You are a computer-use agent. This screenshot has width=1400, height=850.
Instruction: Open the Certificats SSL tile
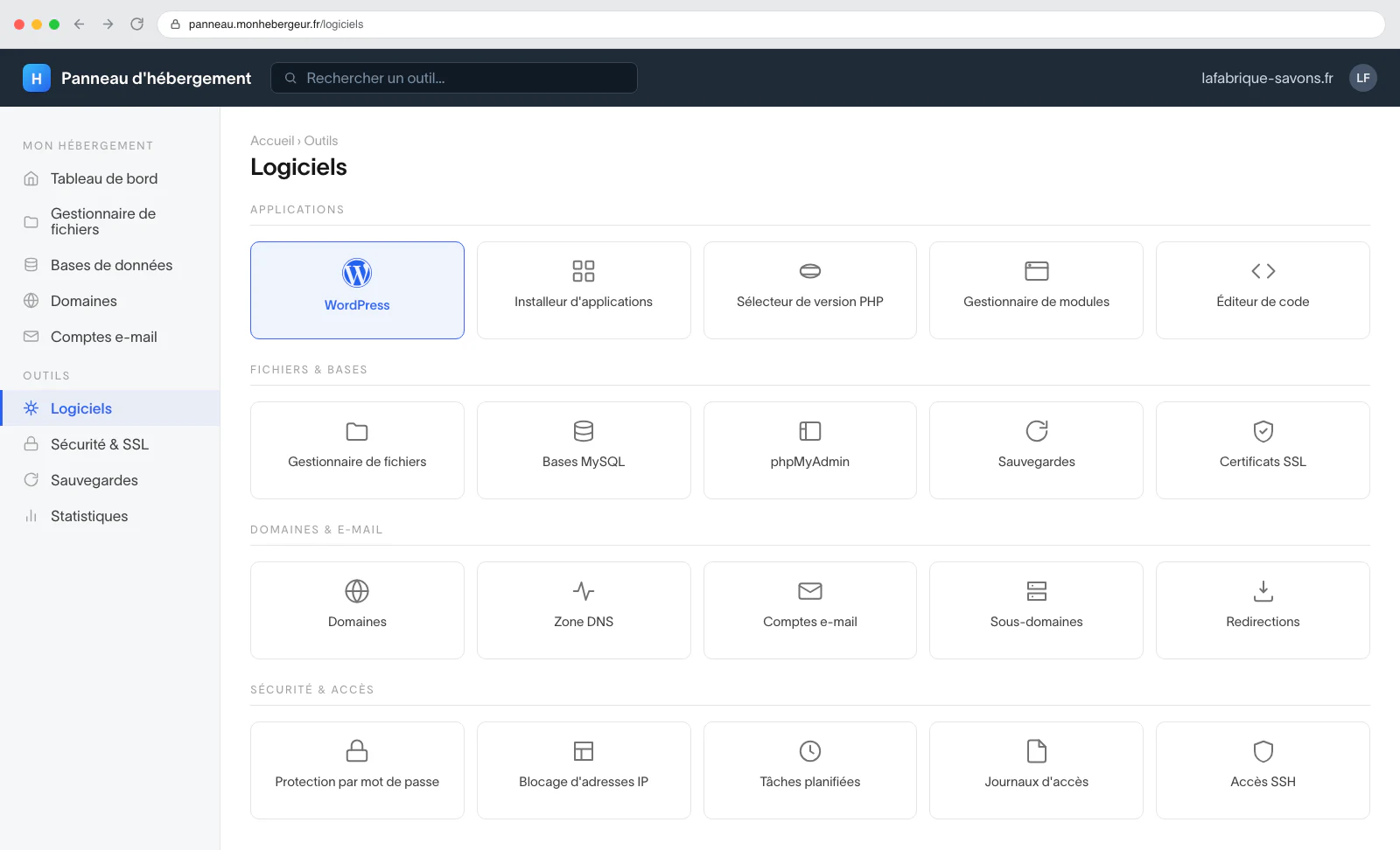[1263, 450]
